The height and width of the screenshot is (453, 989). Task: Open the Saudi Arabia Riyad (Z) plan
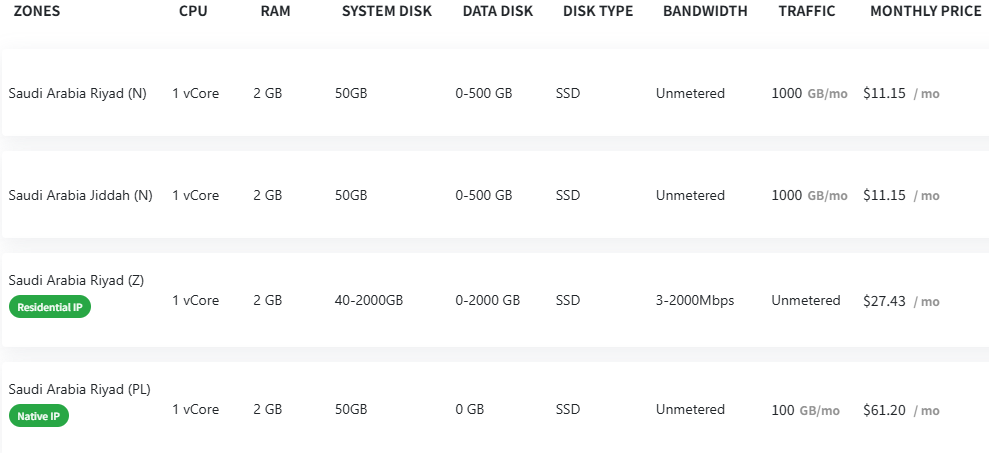click(x=76, y=281)
